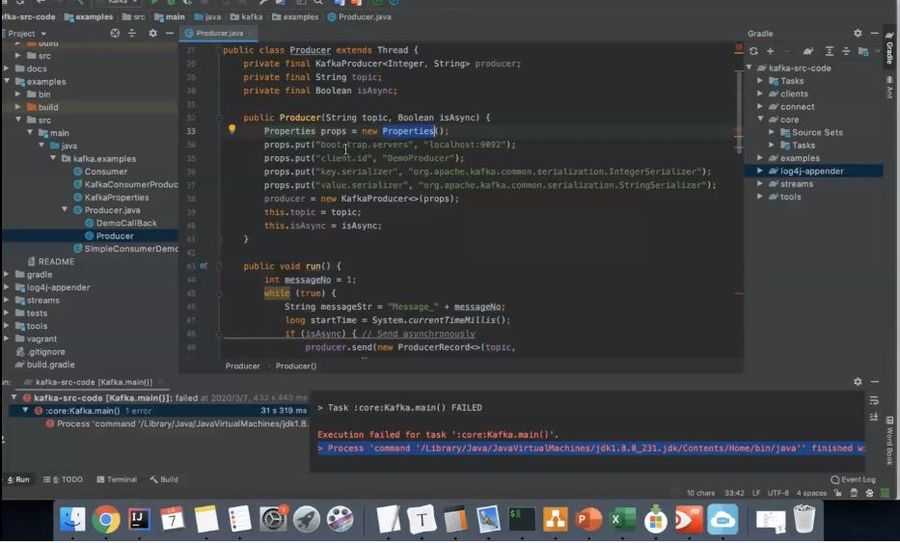Open PowerPoint from the dock

588,519
